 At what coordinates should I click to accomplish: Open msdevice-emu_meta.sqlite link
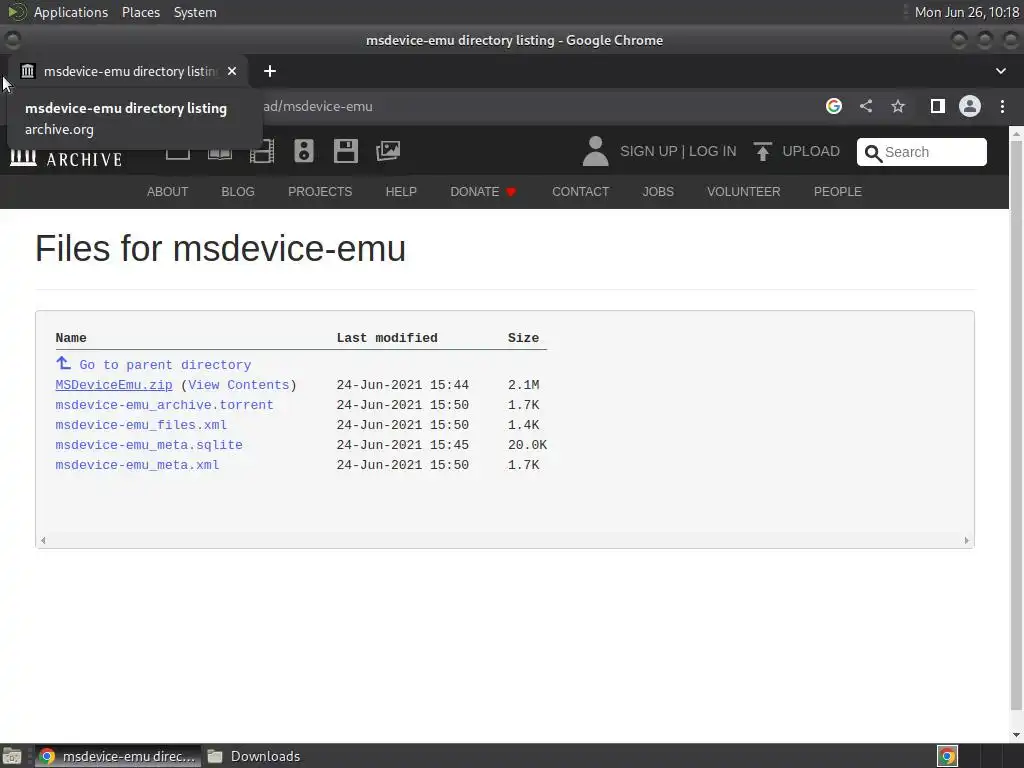coord(149,445)
